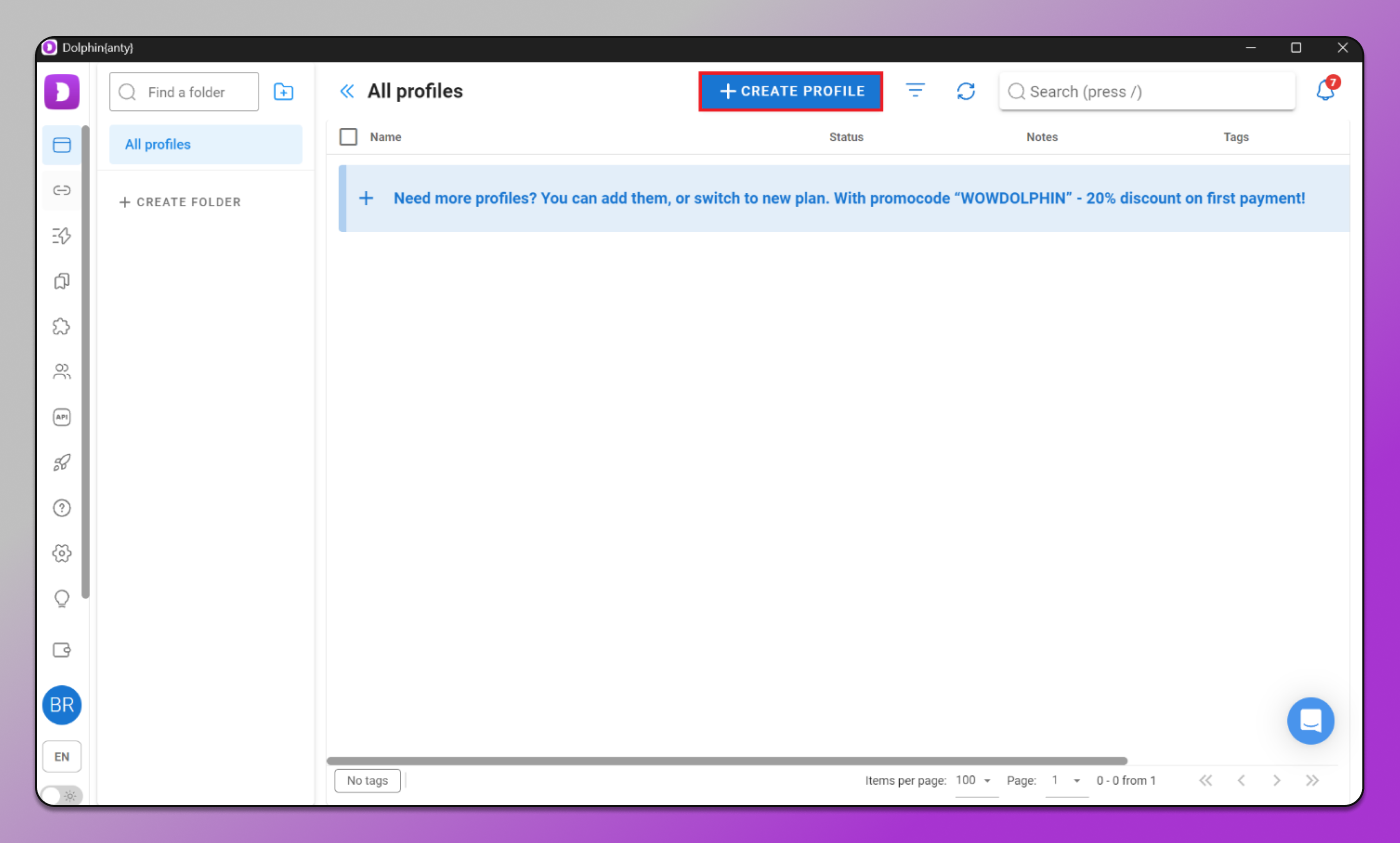Sort by the Status column header

[x=846, y=137]
